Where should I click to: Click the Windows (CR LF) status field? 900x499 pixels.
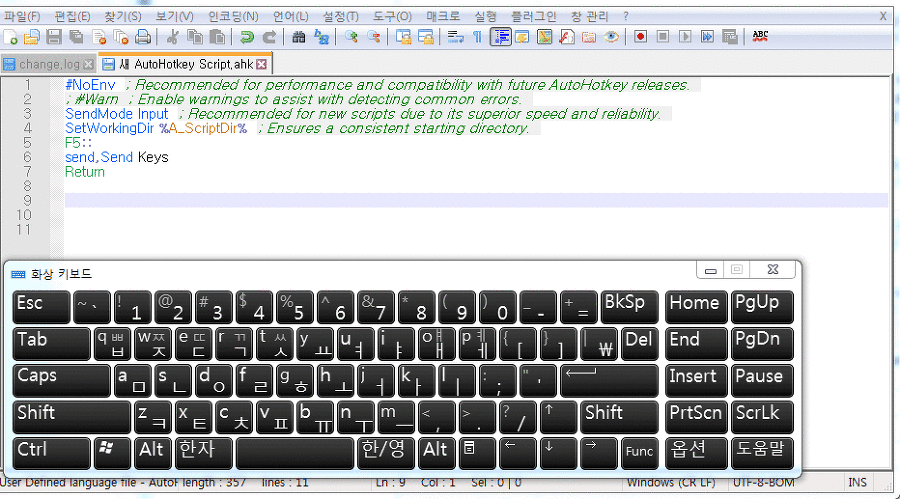(x=670, y=482)
